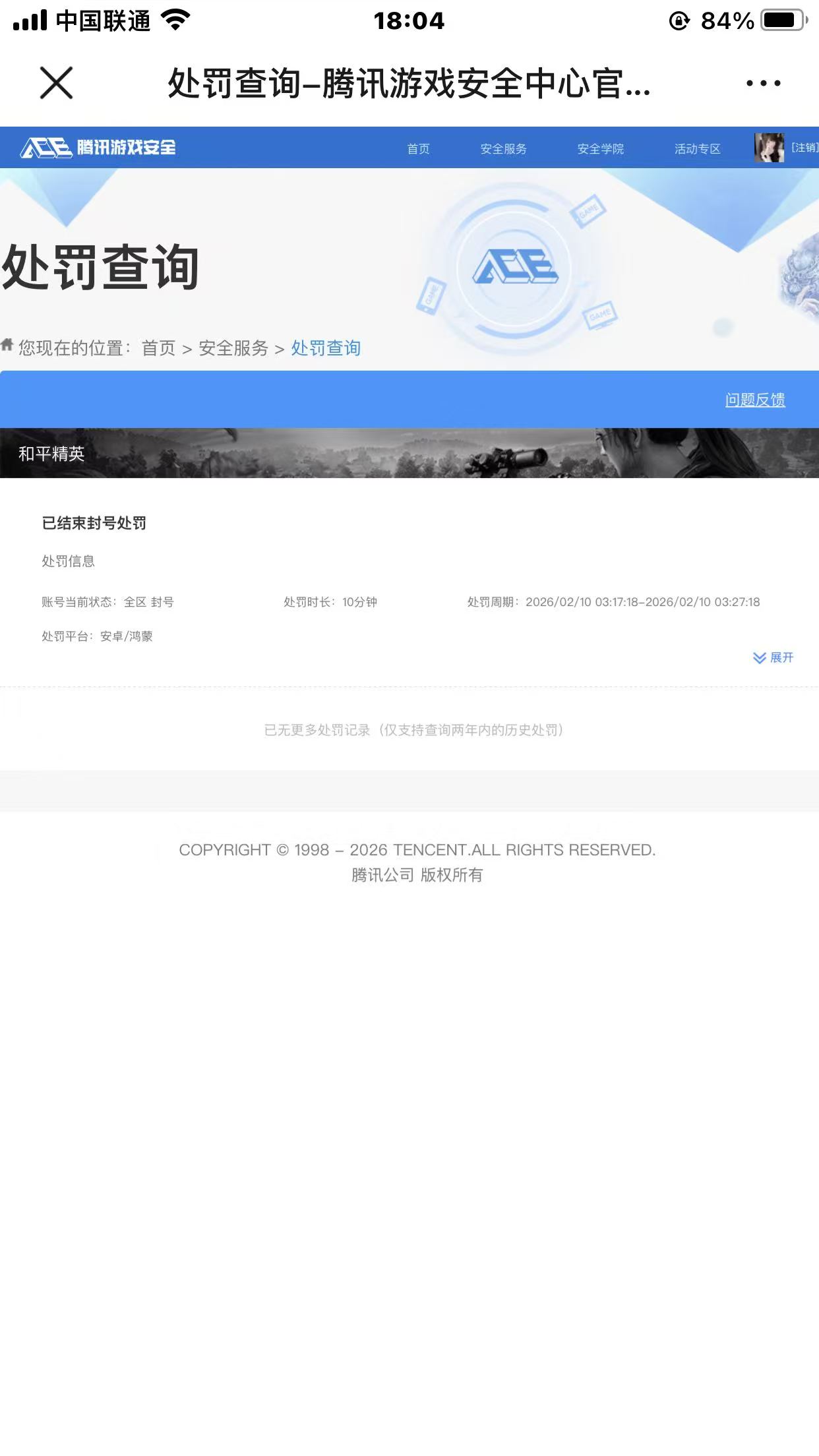Click the large 处罚查询 page heading
The height and width of the screenshot is (1456, 819).
pos(100,267)
